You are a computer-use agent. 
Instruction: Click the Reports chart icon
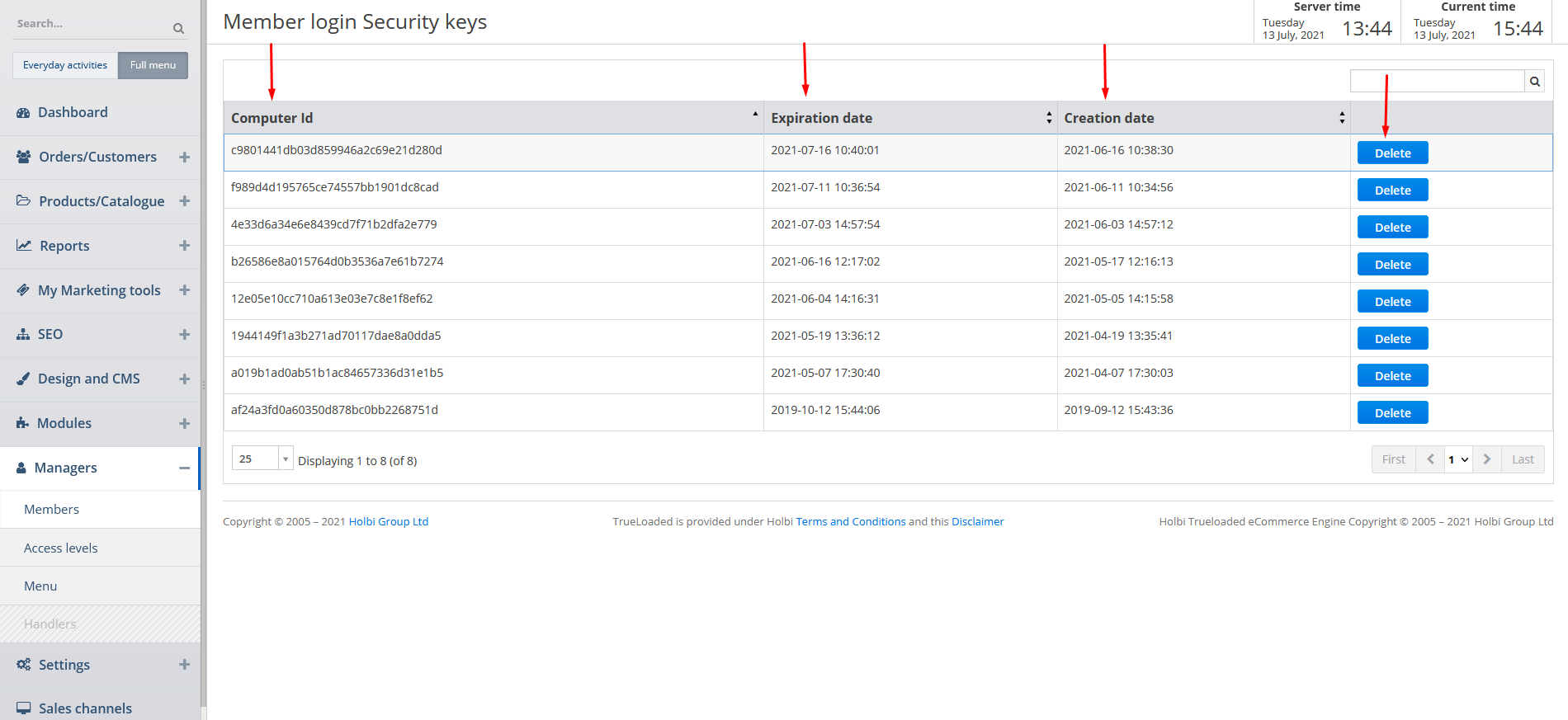24,246
